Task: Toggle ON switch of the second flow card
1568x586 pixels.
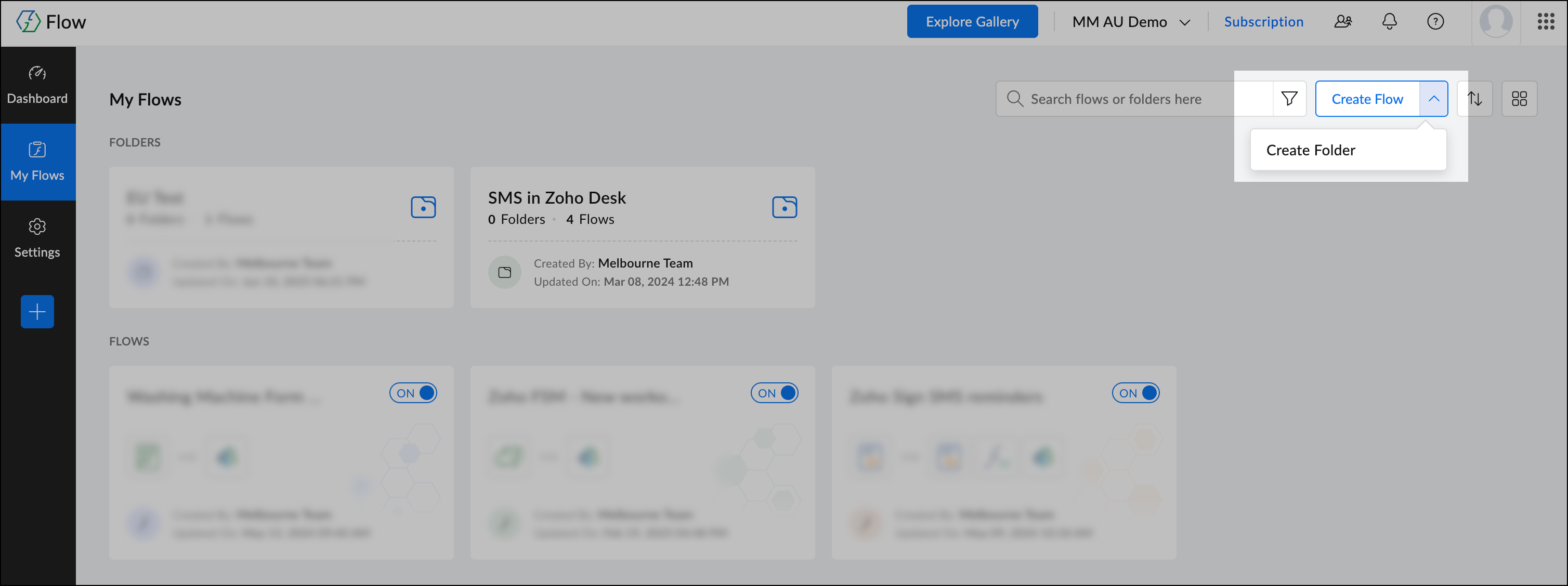Action: 774,393
